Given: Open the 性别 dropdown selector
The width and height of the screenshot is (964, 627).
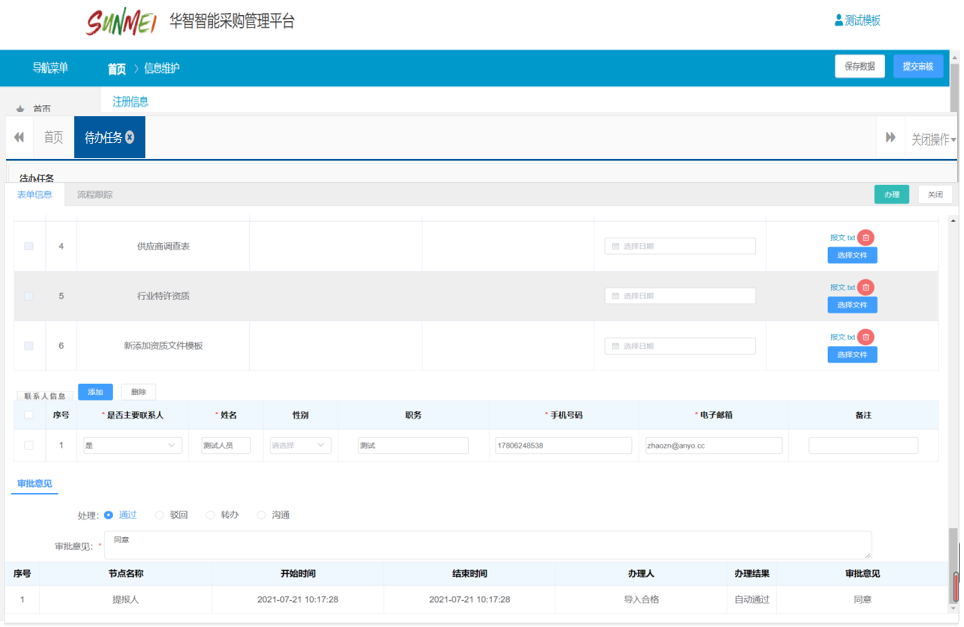Looking at the screenshot, I should pos(300,445).
